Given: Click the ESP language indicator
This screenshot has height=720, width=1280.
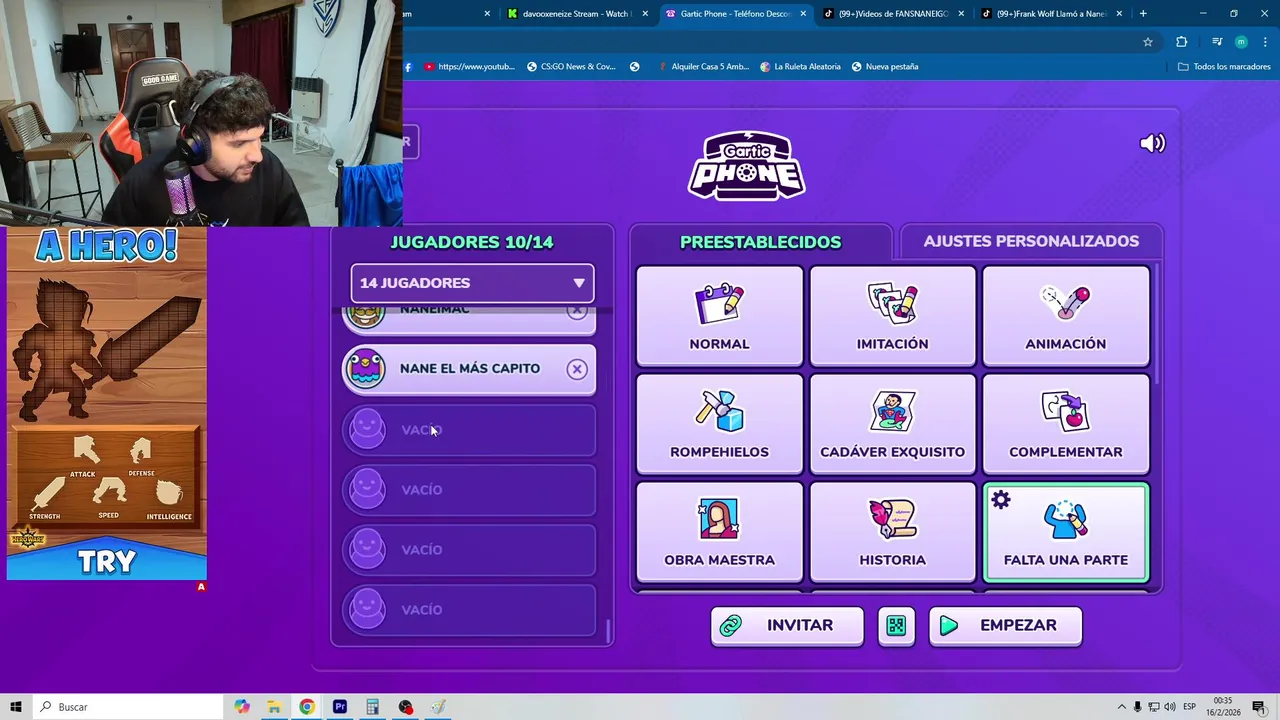Looking at the screenshot, I should click(1190, 707).
